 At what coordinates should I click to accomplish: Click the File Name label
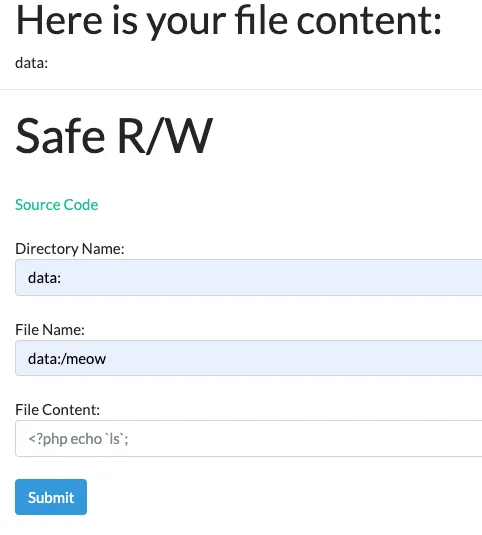coord(50,330)
